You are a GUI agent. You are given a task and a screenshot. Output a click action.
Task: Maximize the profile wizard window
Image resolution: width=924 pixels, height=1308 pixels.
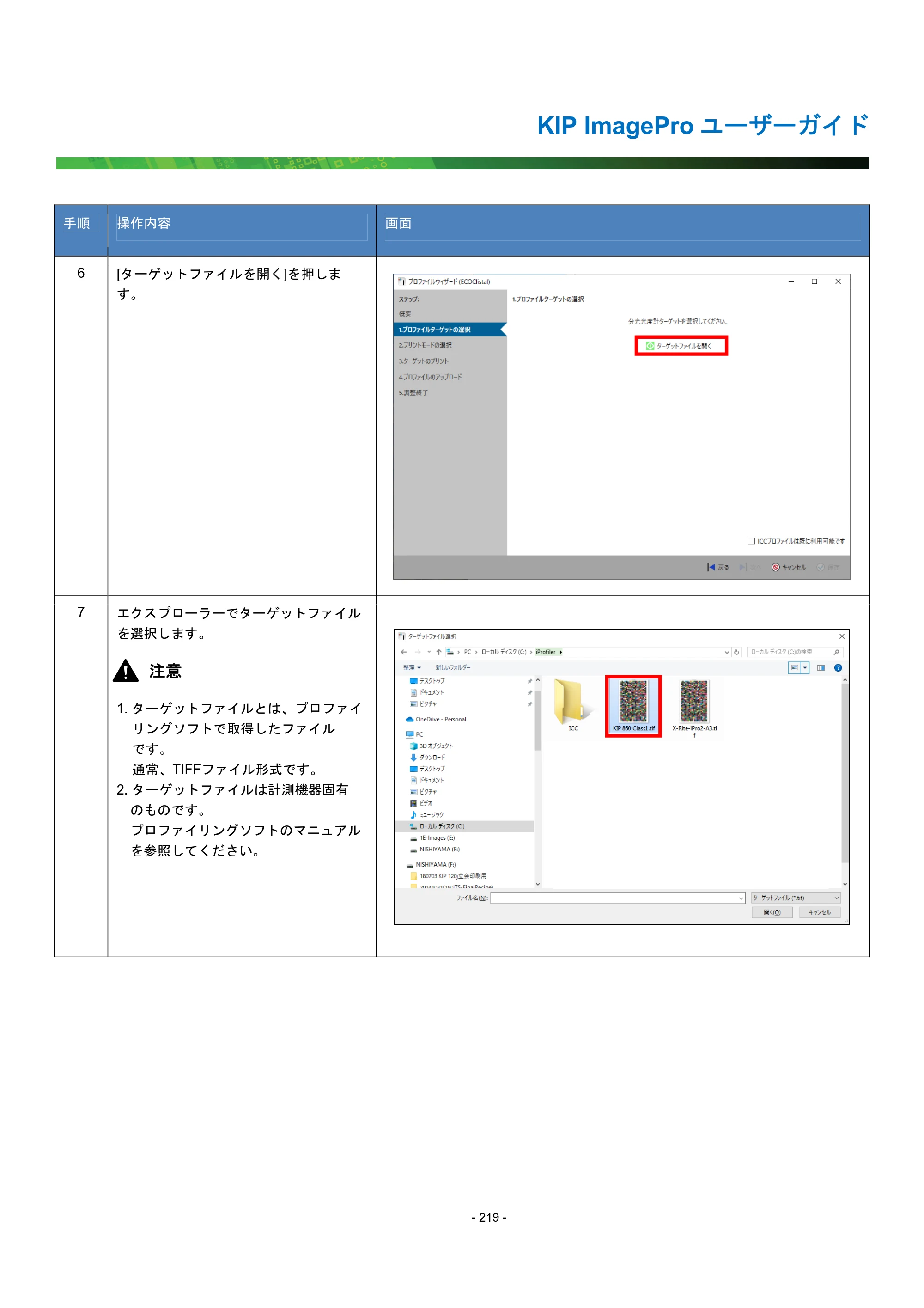pos(814,281)
